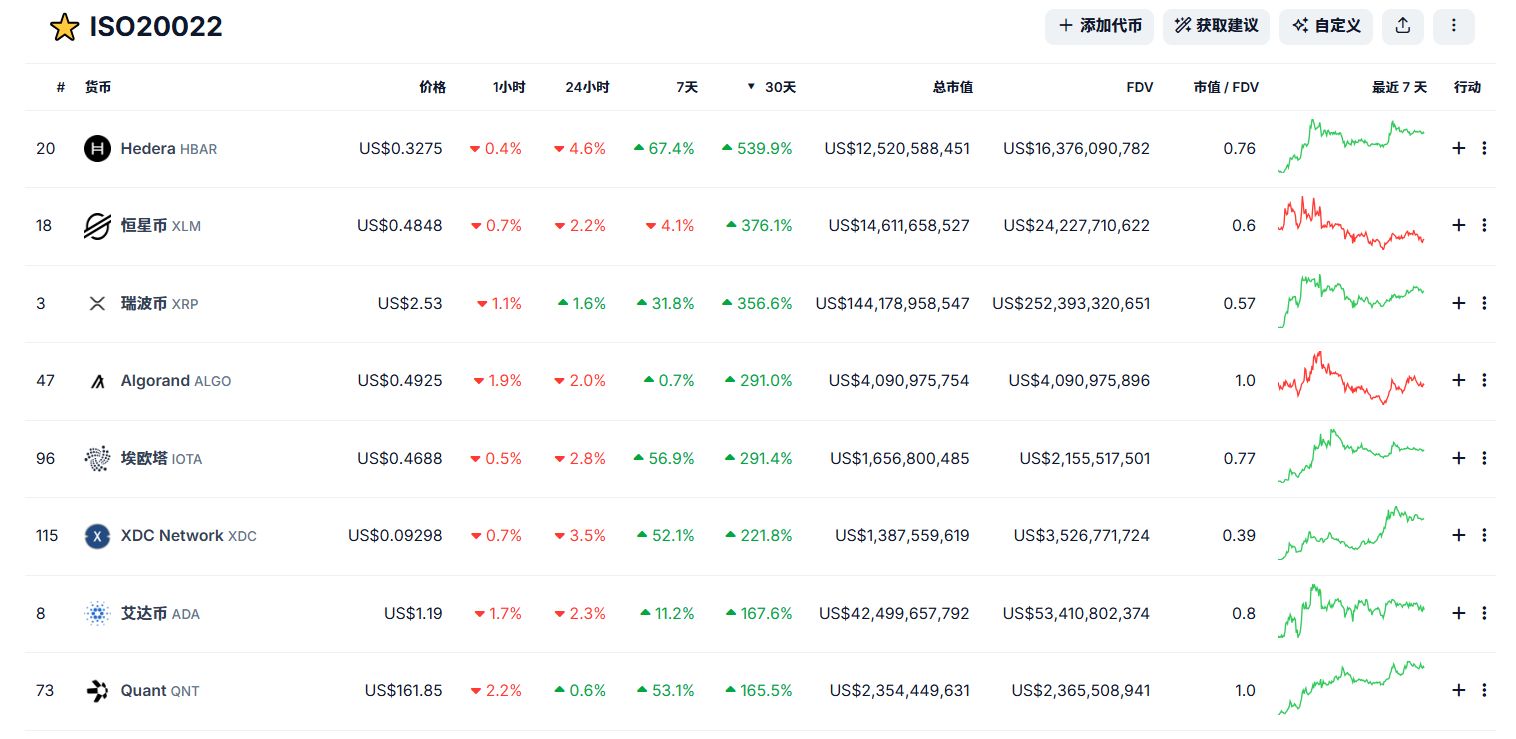Click the 添加代币 button
Screen dimensions: 1516x739
point(1100,26)
